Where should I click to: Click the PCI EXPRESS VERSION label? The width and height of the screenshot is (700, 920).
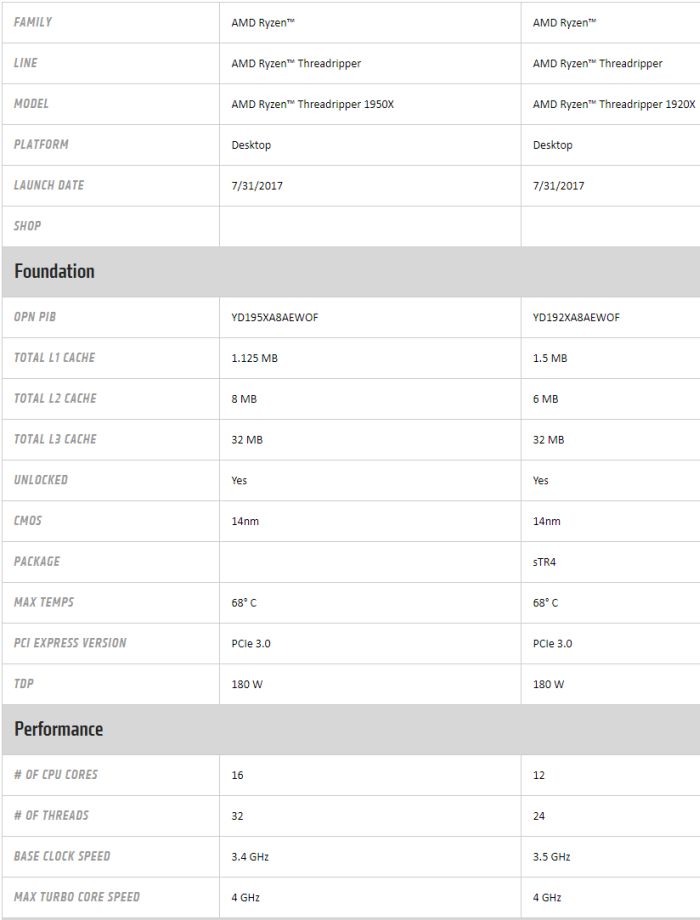70,643
